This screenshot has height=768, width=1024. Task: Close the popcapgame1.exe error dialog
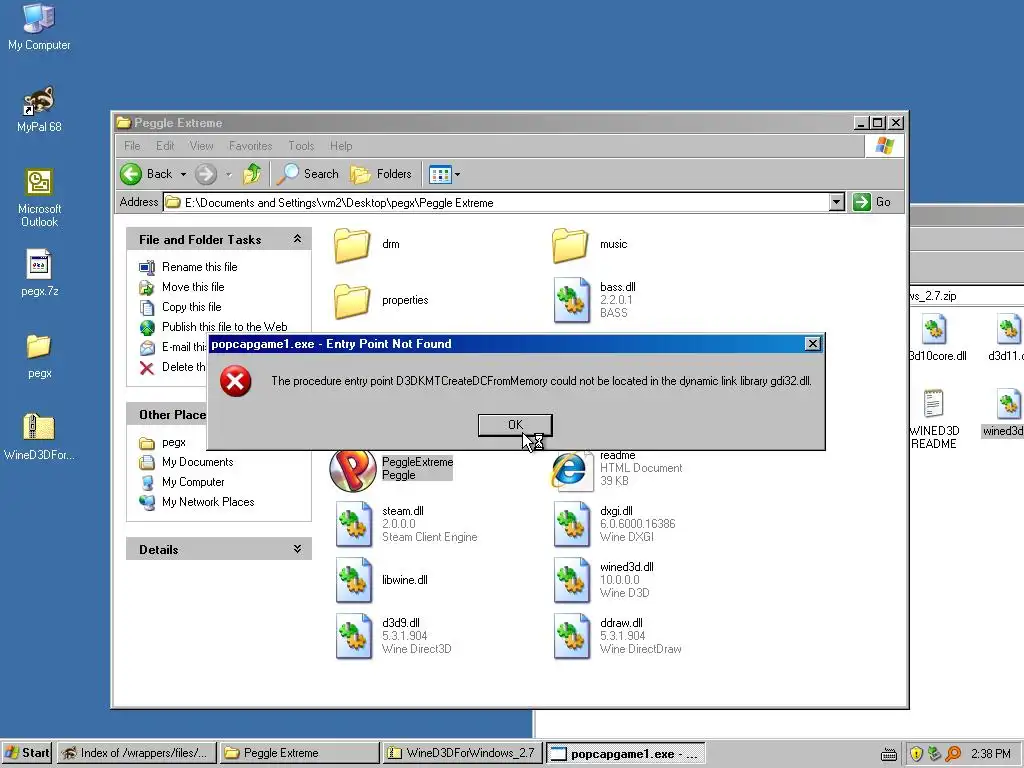tap(812, 344)
